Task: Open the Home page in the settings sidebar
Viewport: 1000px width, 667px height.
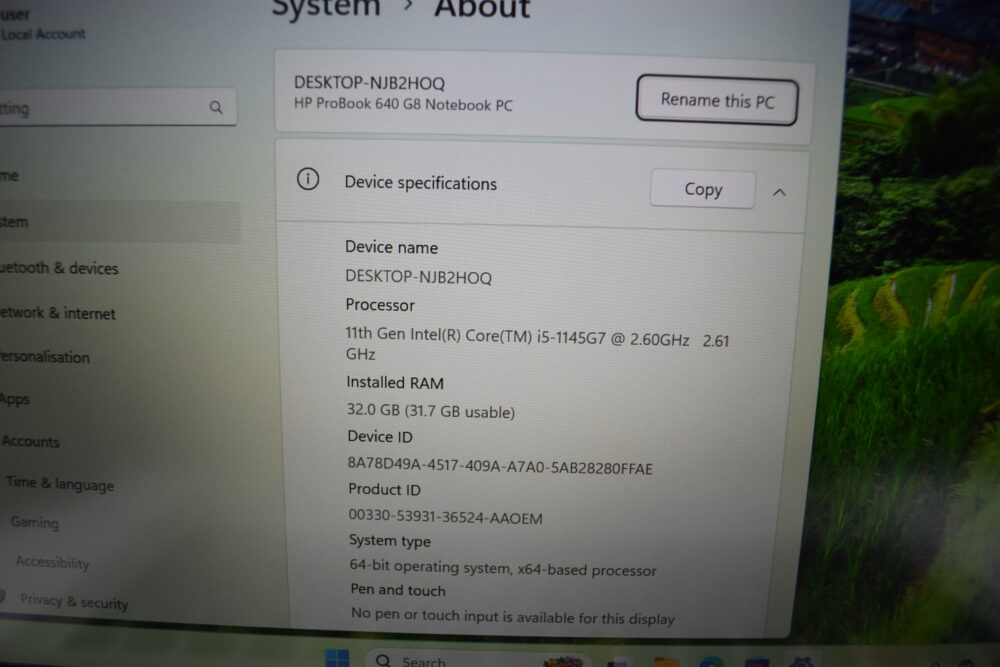Action: [10, 175]
